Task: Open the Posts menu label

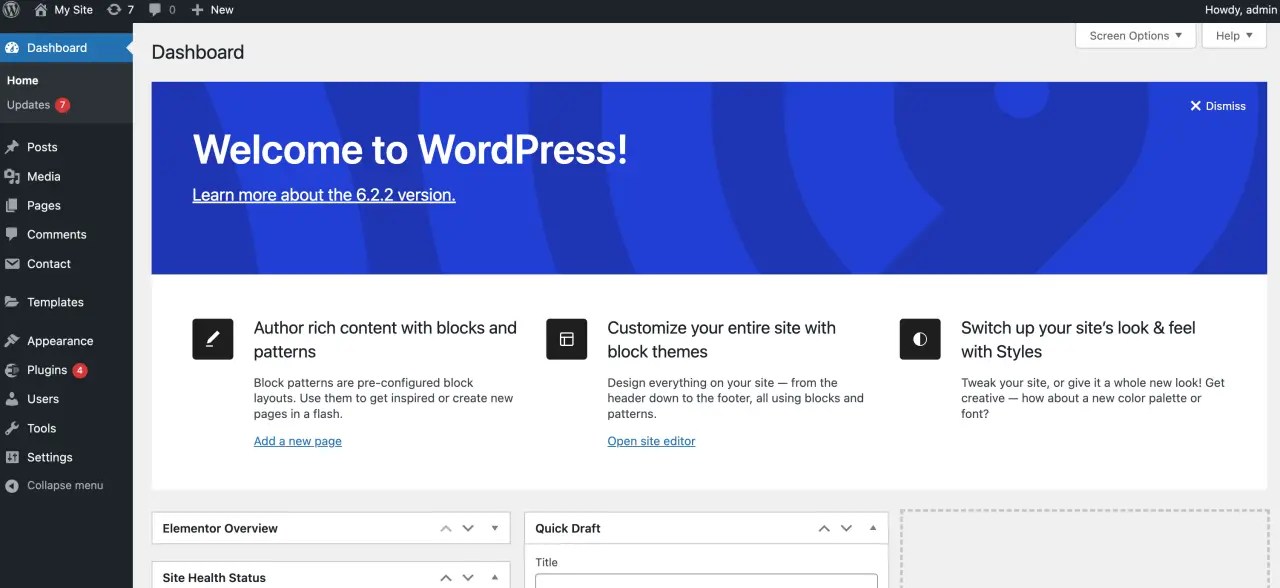Action: tap(42, 147)
